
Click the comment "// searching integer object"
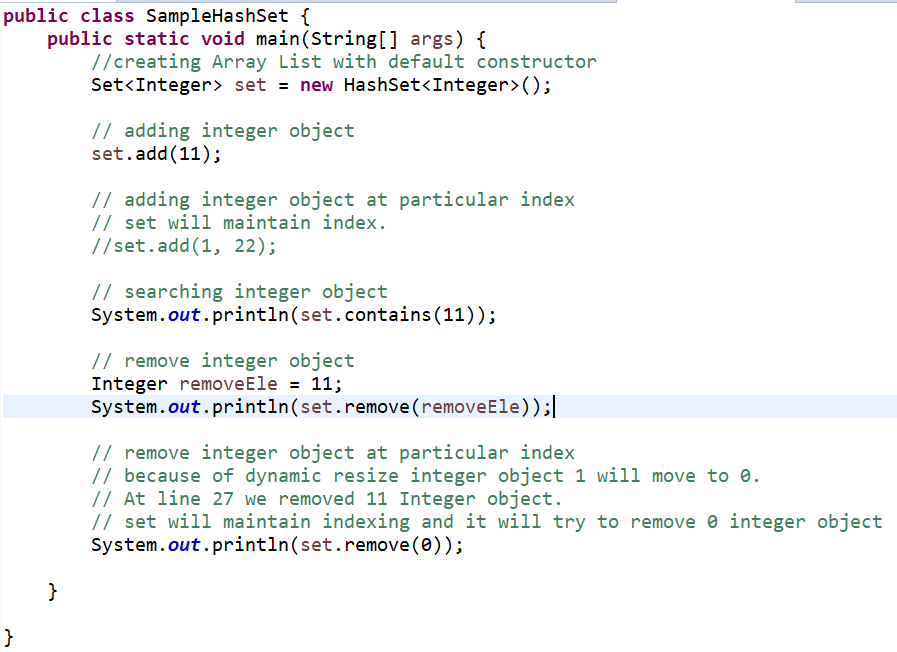click(240, 292)
